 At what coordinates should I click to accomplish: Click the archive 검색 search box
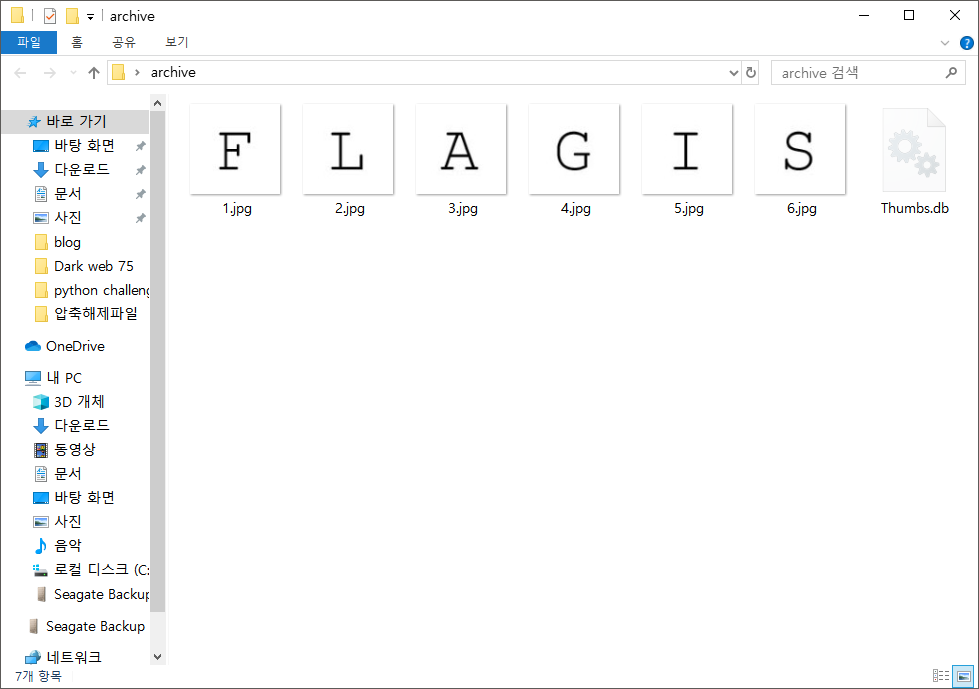868,73
